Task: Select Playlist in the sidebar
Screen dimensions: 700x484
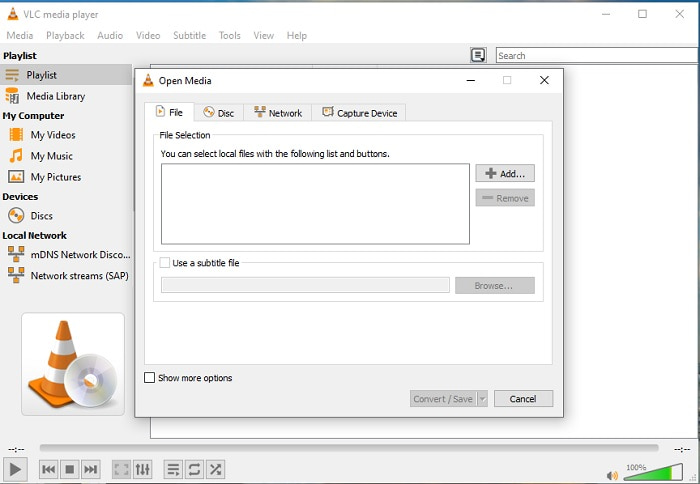Action: tap(66, 75)
